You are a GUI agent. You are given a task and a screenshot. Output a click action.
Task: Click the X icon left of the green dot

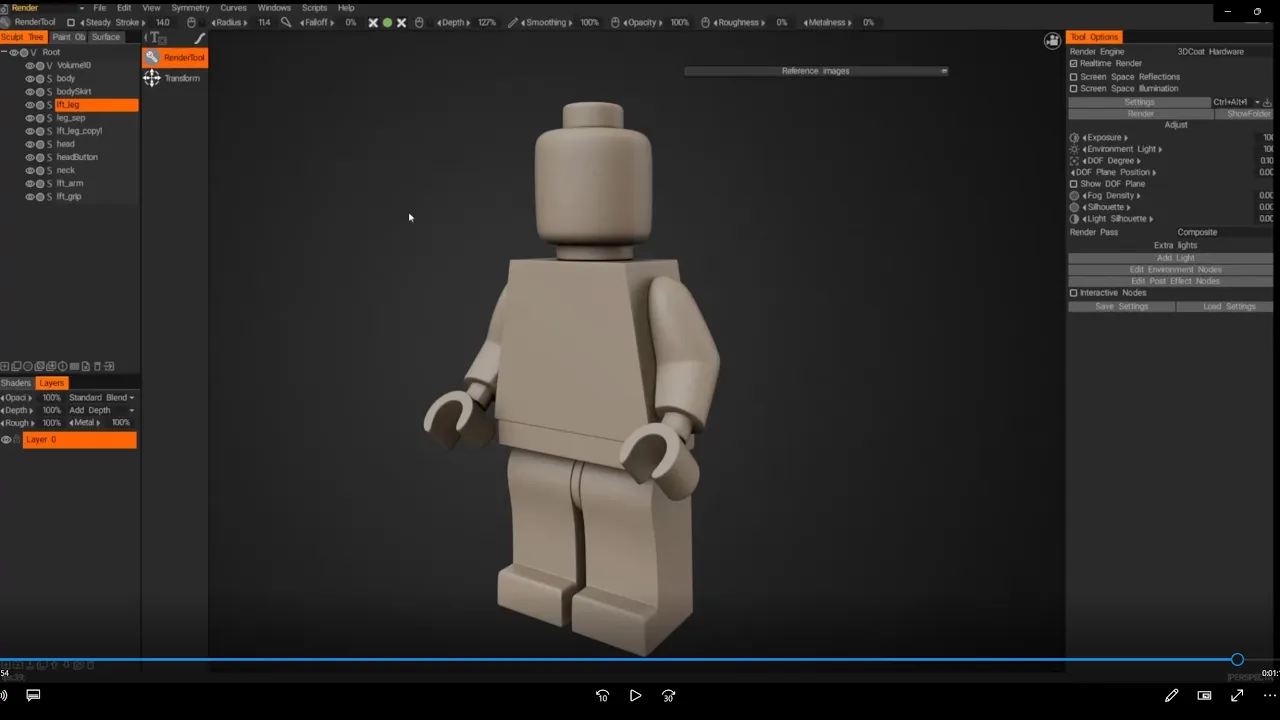(373, 22)
